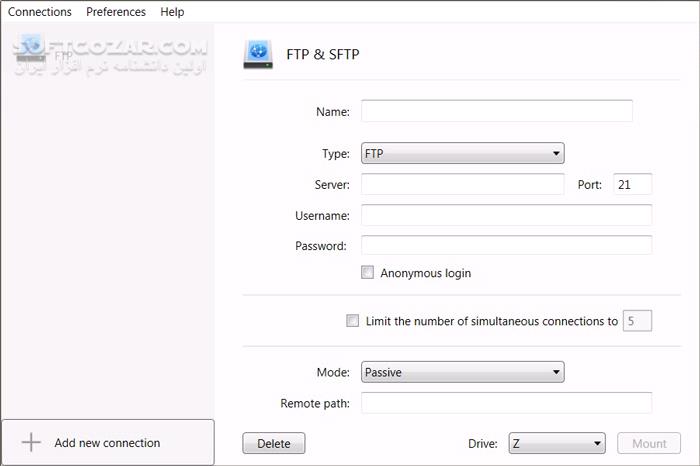Image resolution: width=700 pixels, height=466 pixels.
Task: Click the connection limit field showing 5
Action: click(637, 320)
